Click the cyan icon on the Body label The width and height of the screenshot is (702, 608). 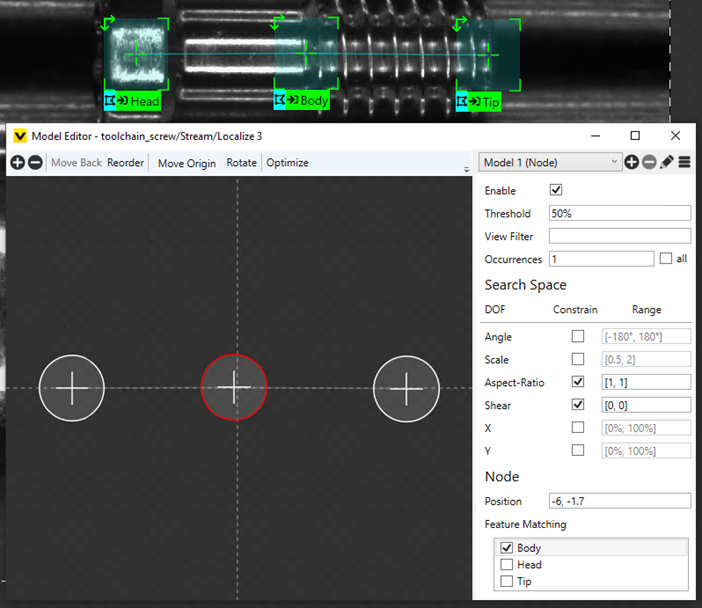coord(280,100)
